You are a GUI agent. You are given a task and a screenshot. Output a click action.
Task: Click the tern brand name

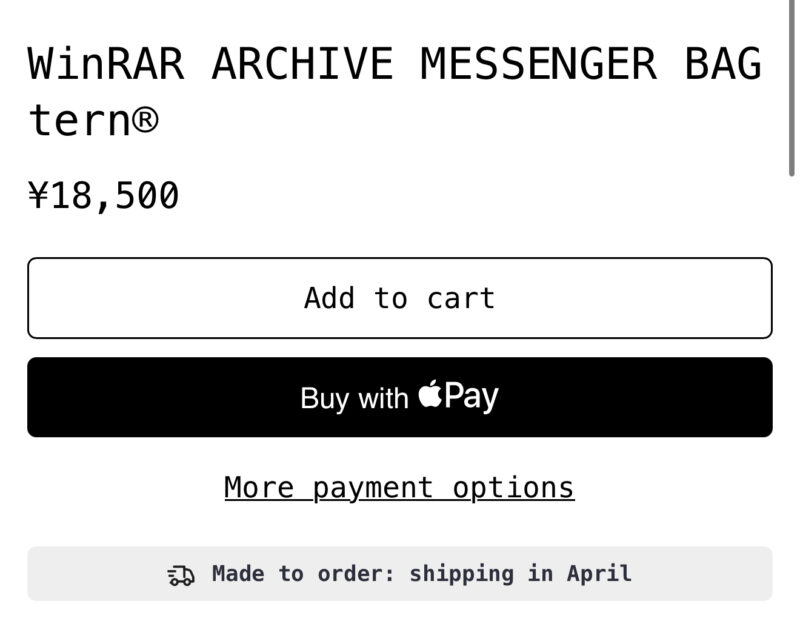pyautogui.click(x=79, y=121)
